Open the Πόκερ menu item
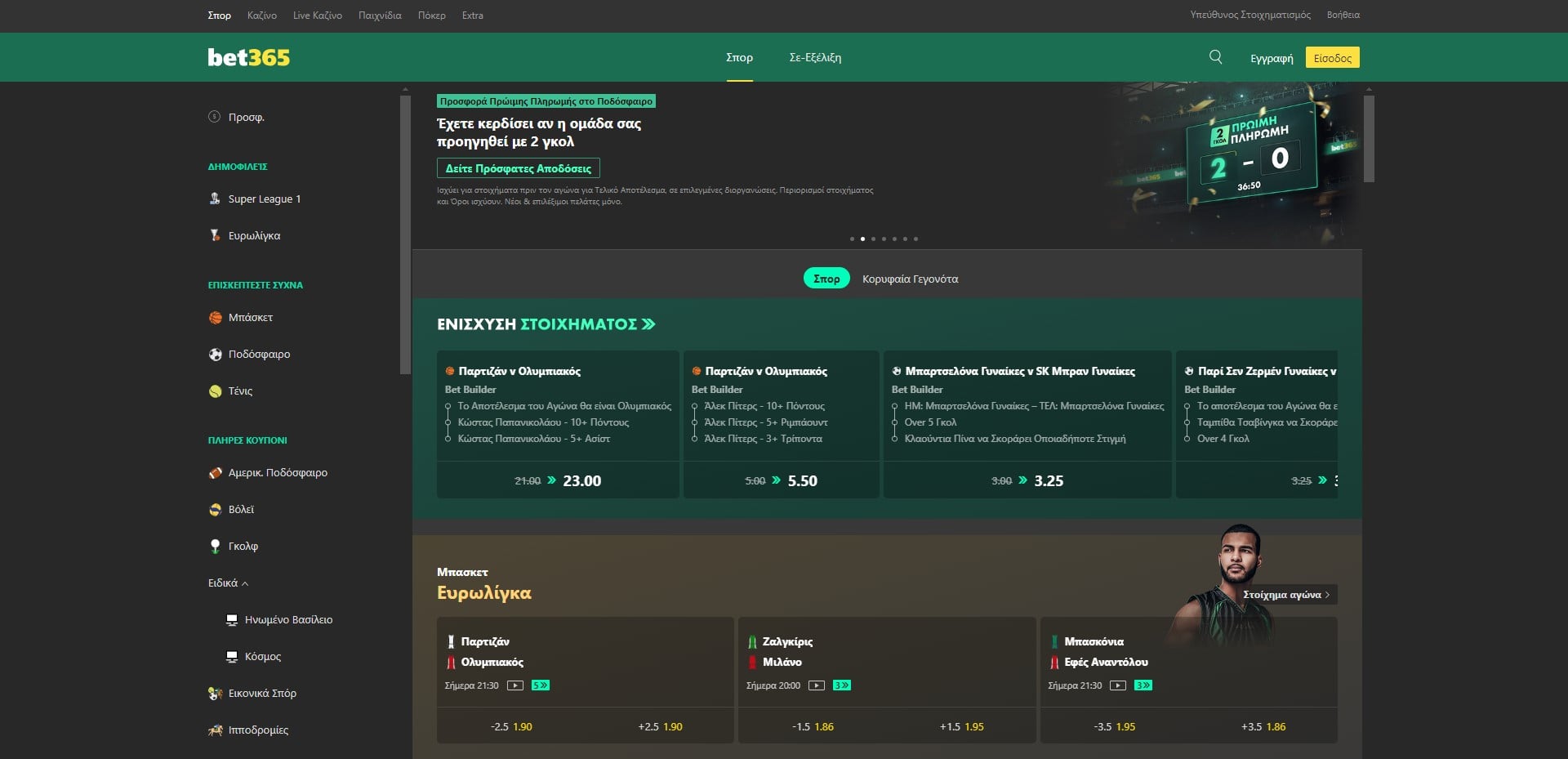Viewport: 1568px width, 759px height. 432,15
